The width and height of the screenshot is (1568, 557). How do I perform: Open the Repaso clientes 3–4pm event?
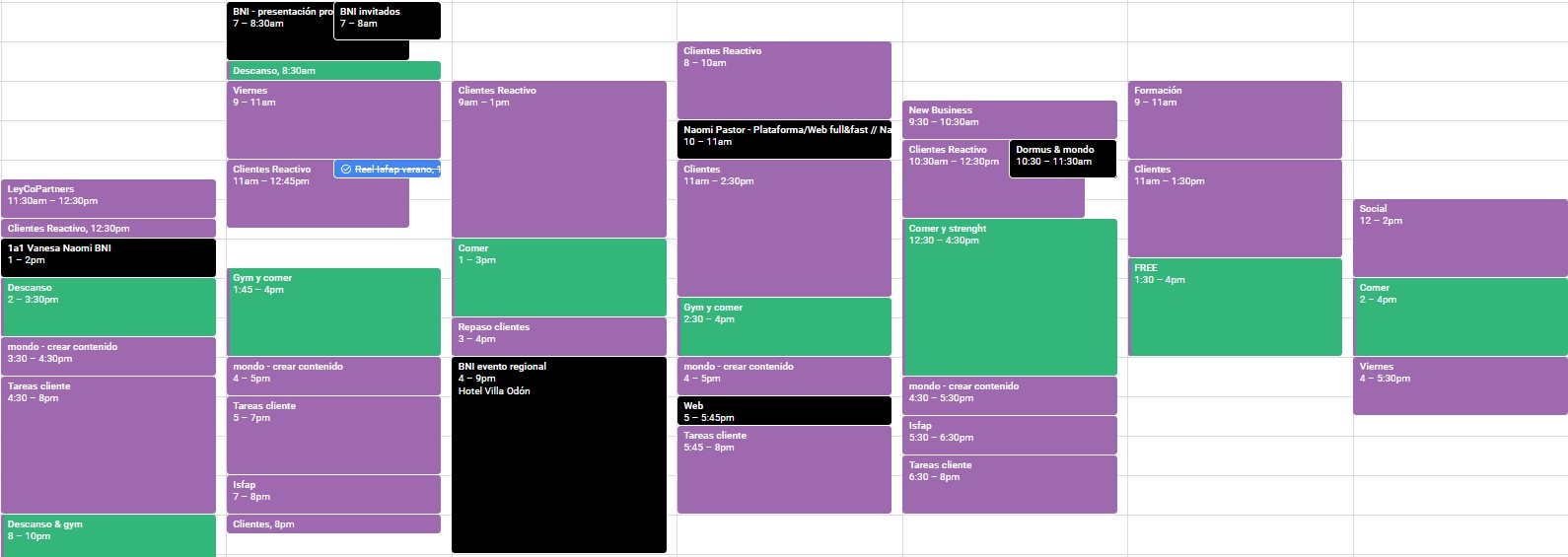558,335
